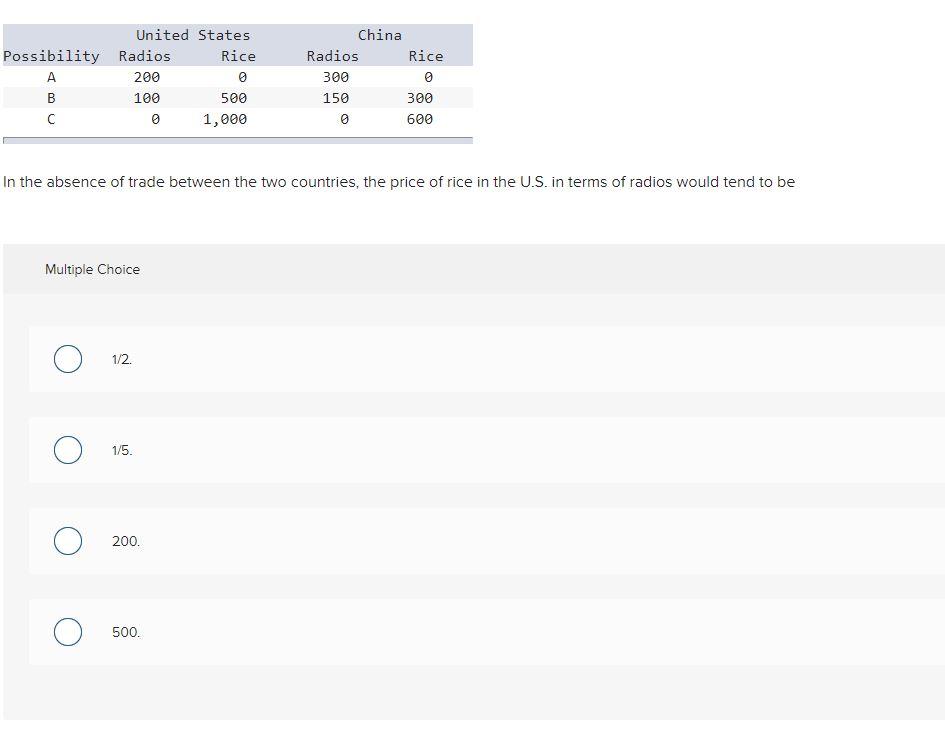Click the question sentence about price of rice

pyautogui.click(x=399, y=182)
